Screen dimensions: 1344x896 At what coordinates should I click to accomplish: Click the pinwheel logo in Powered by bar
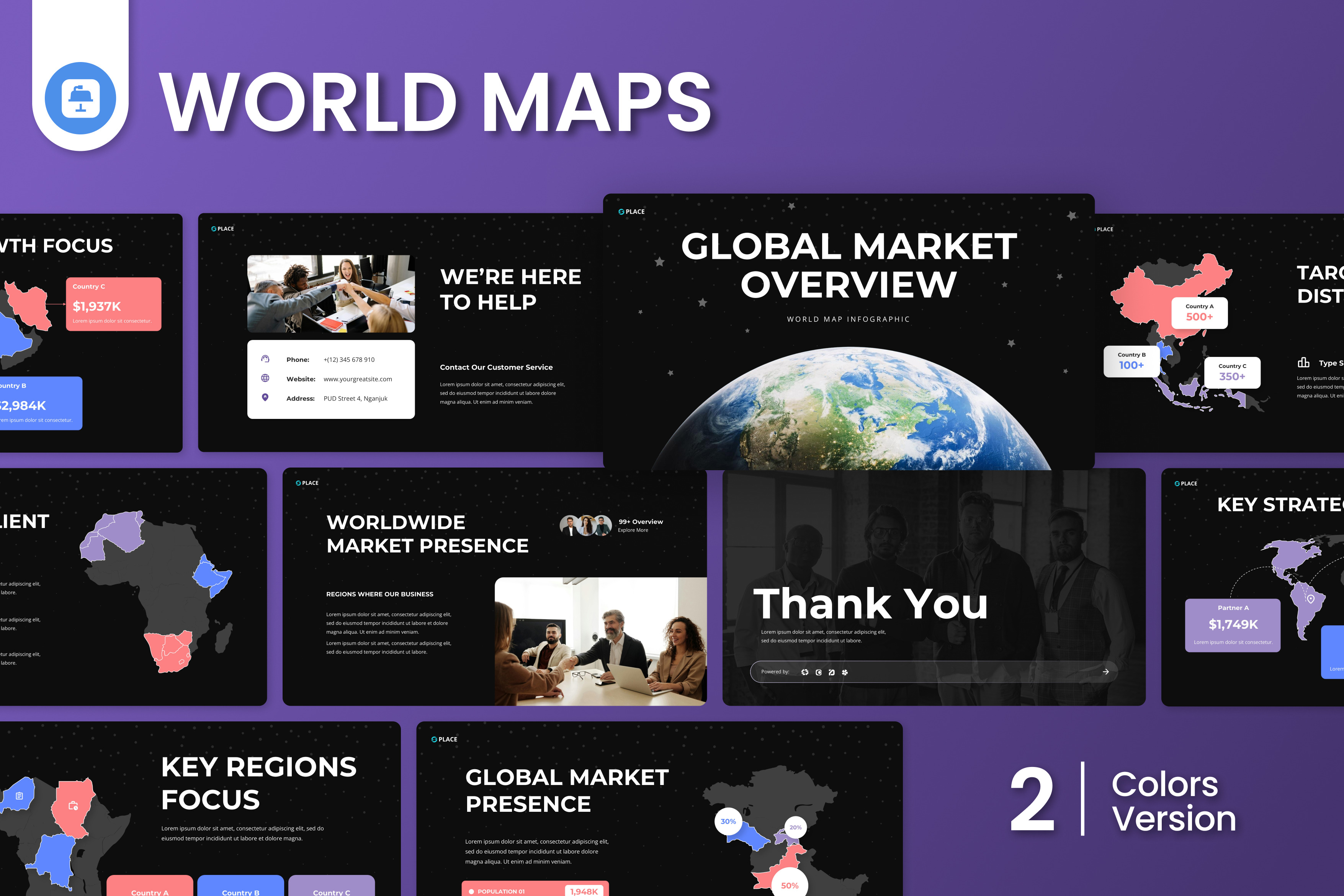(x=845, y=672)
